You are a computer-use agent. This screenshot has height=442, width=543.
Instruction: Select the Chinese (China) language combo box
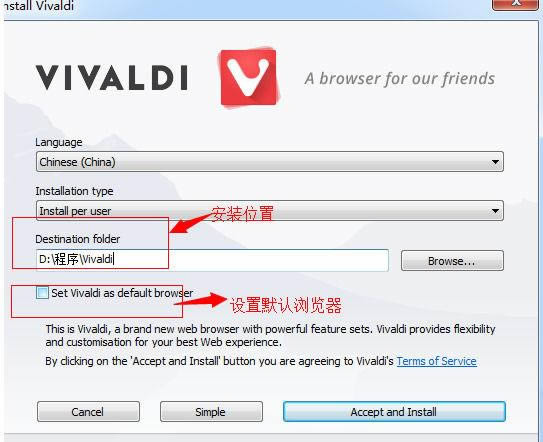(270, 162)
